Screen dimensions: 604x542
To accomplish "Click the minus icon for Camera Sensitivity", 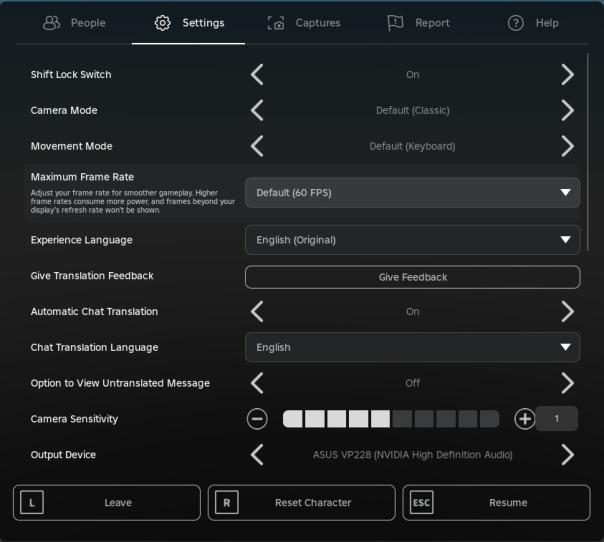I will click(x=257, y=419).
